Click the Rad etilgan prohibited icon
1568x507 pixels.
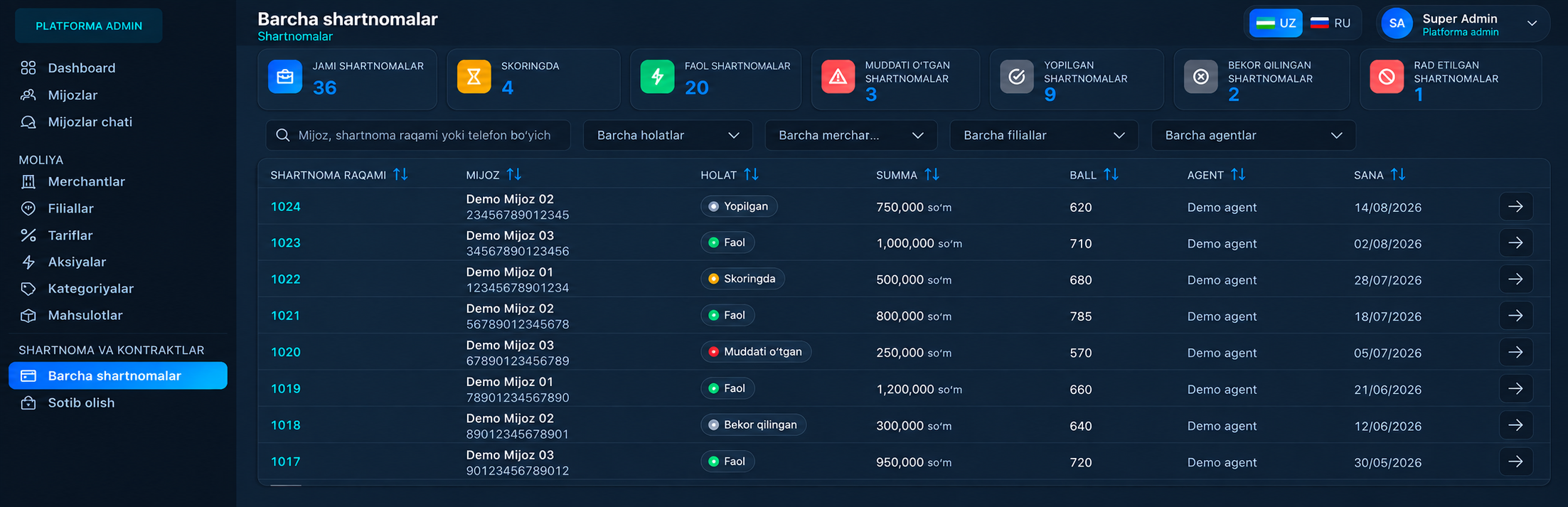(1387, 77)
